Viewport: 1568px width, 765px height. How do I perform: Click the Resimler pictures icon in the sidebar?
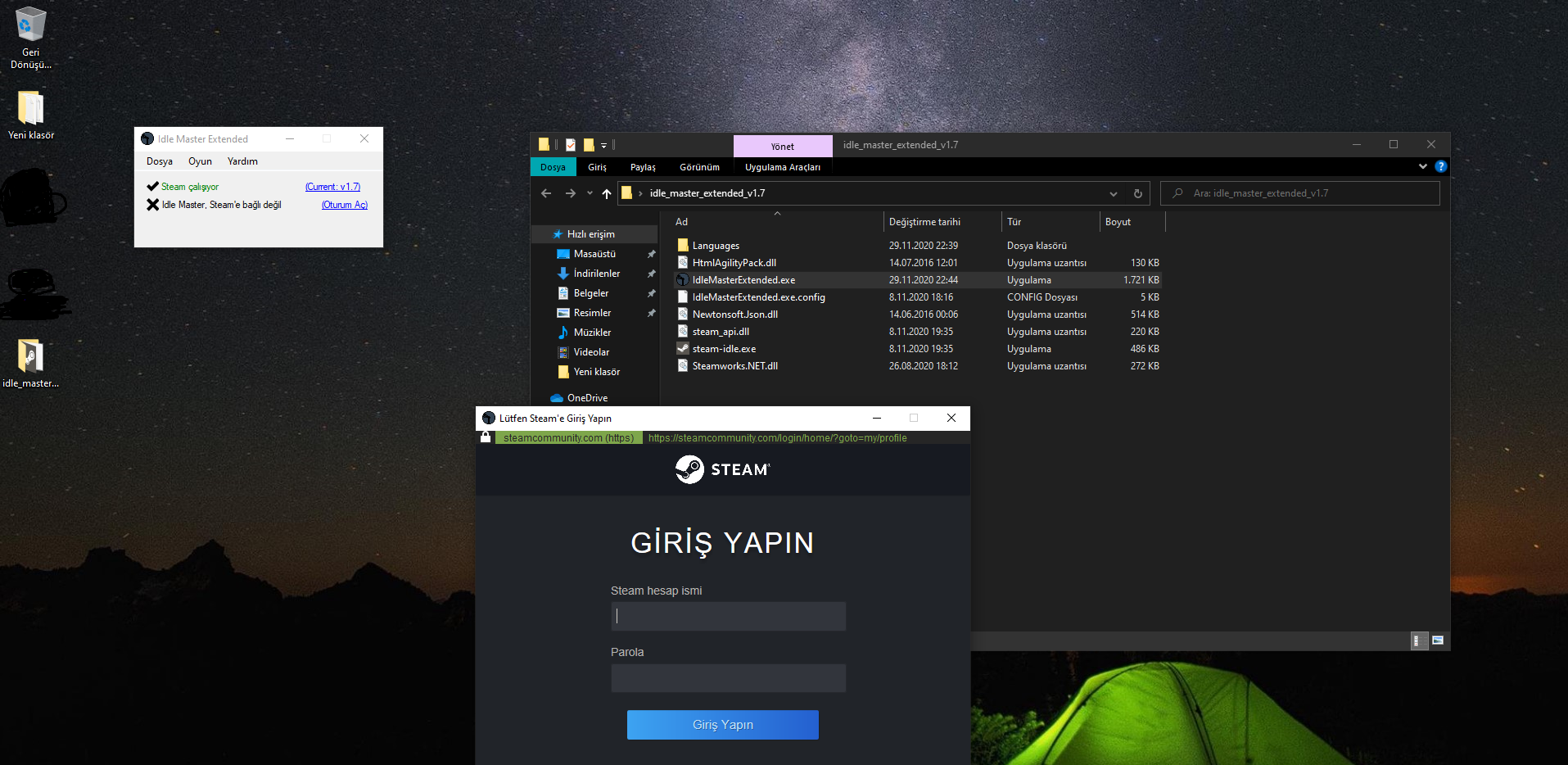tap(563, 313)
